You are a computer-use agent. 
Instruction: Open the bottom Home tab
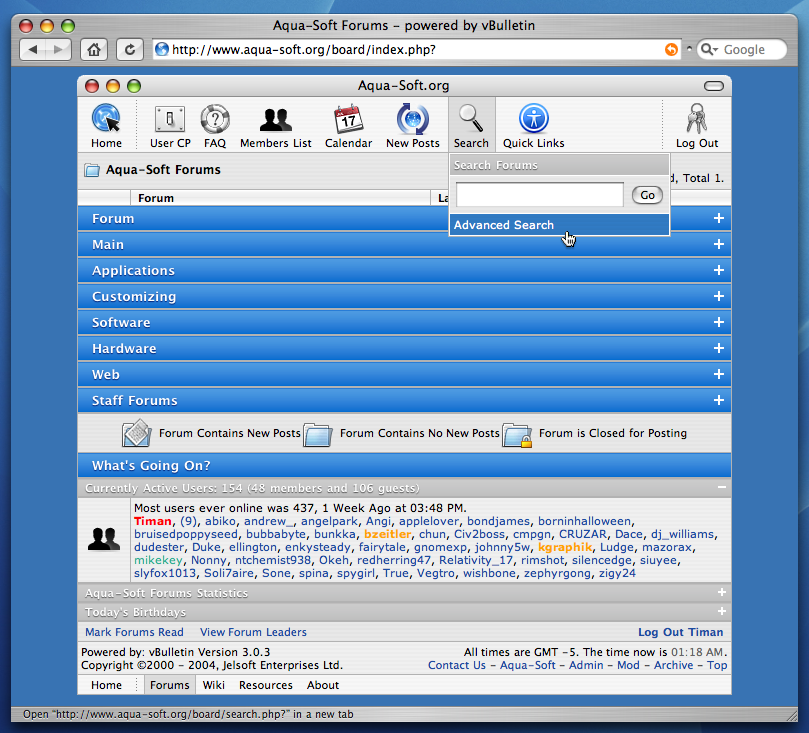[106, 685]
